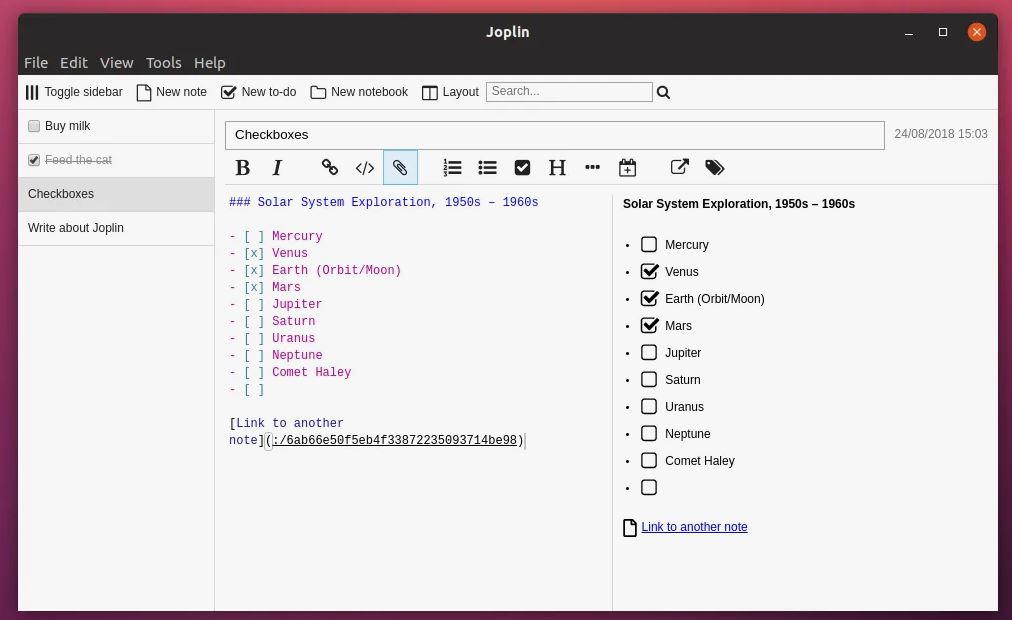Insert the current date and time
Image resolution: width=1012 pixels, height=620 pixels.
[627, 168]
